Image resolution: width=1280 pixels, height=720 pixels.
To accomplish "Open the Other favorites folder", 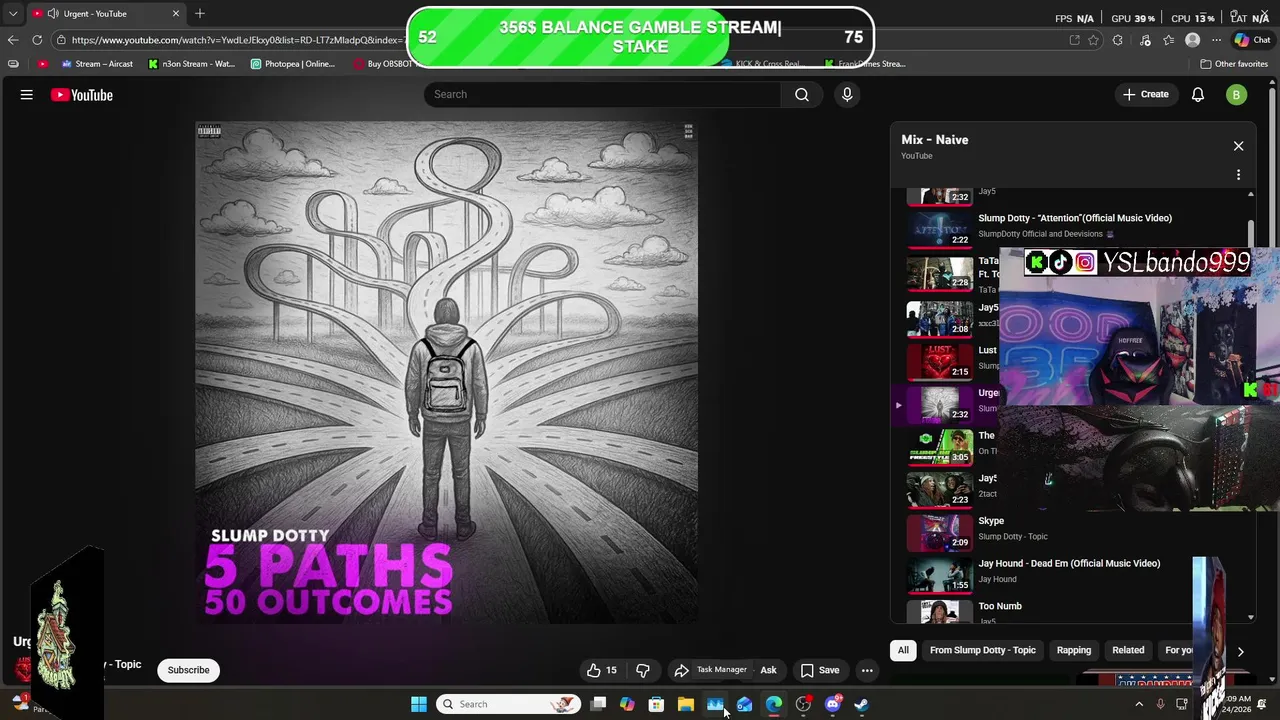I will pyautogui.click(x=1234, y=64).
